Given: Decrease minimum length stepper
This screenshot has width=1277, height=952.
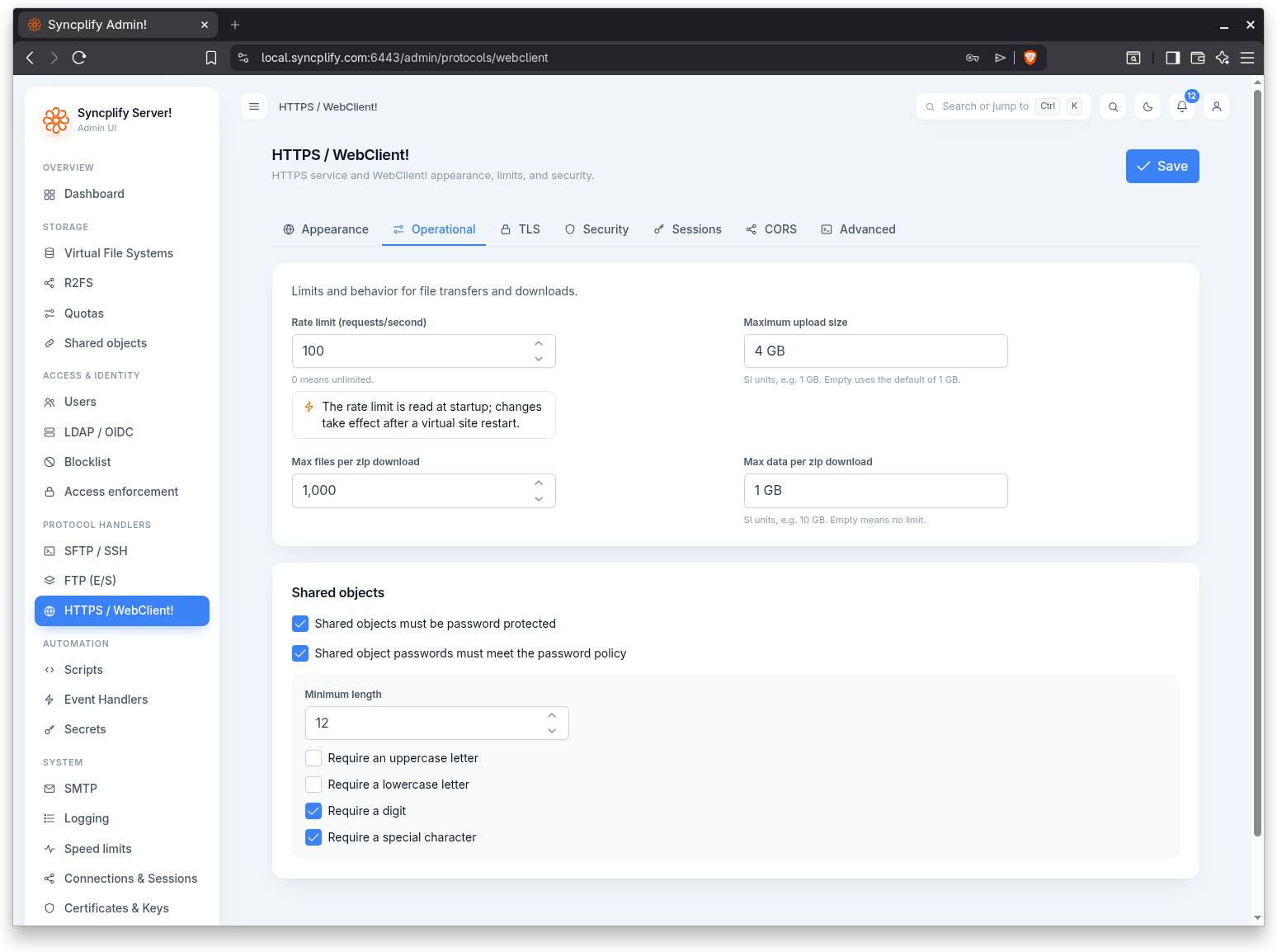Looking at the screenshot, I should pos(552,731).
